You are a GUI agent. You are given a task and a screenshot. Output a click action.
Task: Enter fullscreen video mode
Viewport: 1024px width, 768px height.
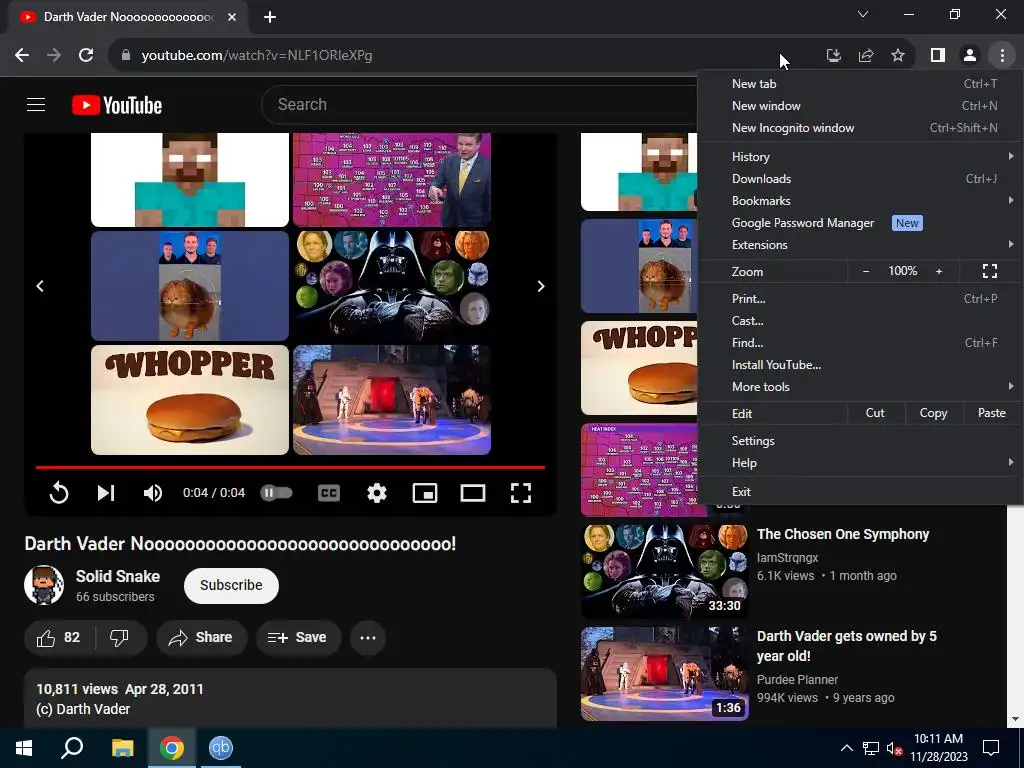[x=520, y=493]
